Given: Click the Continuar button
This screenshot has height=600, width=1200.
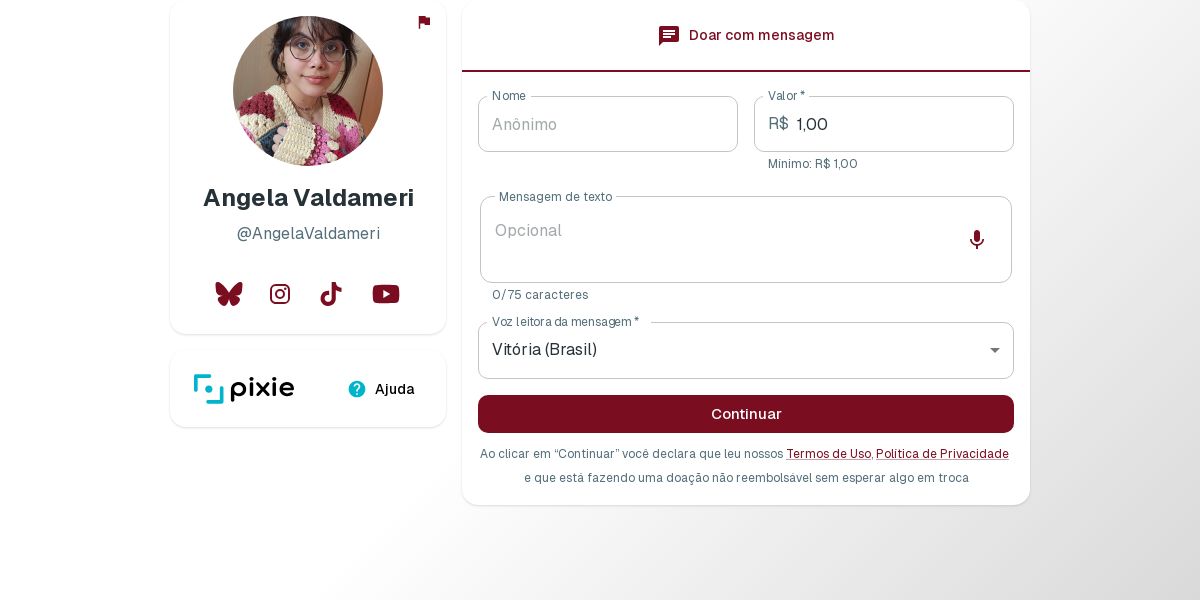Looking at the screenshot, I should click(x=746, y=414).
